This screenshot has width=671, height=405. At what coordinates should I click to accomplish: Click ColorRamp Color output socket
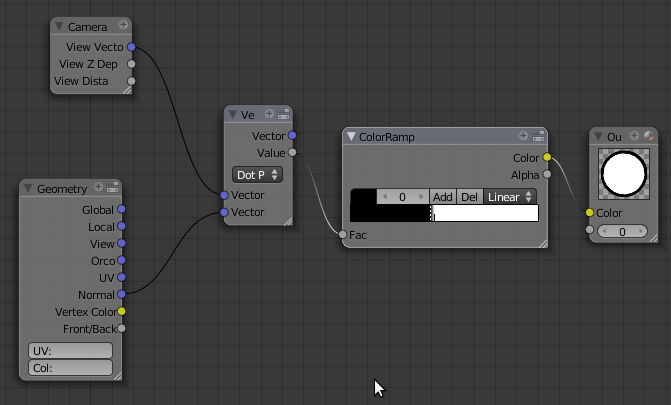[547, 158]
